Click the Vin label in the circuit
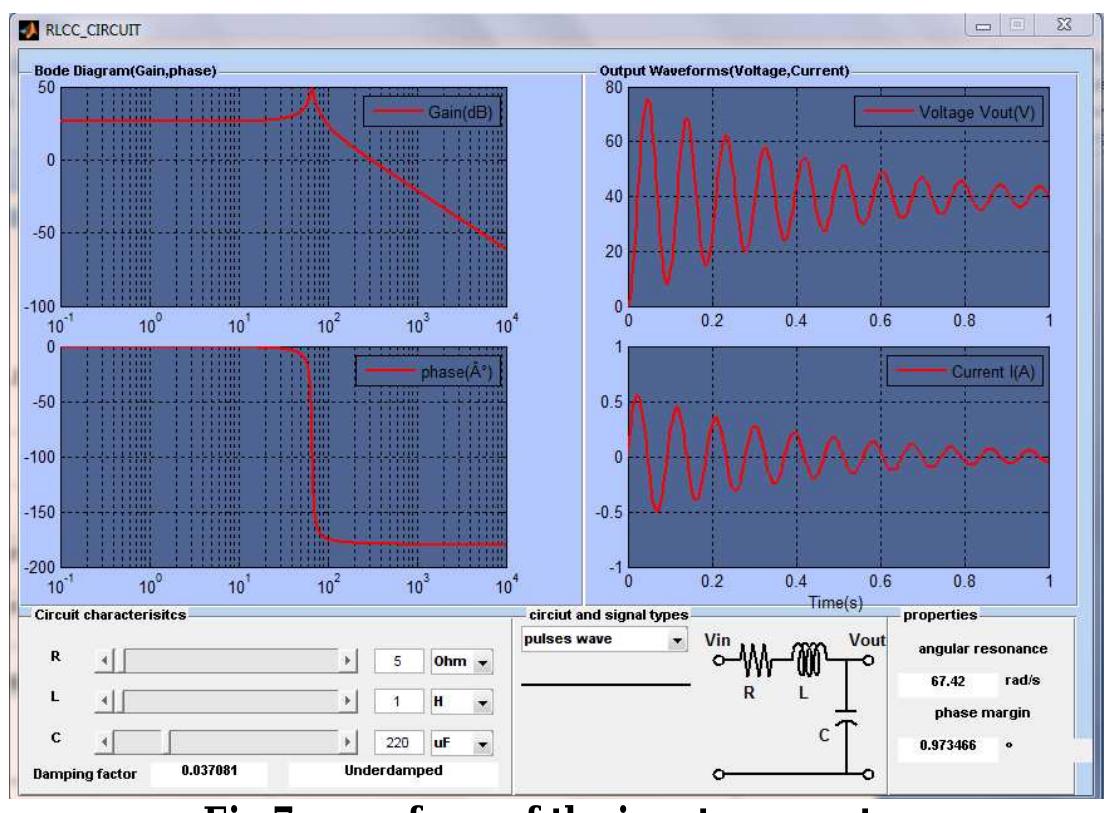1109x813 pixels. [x=717, y=640]
